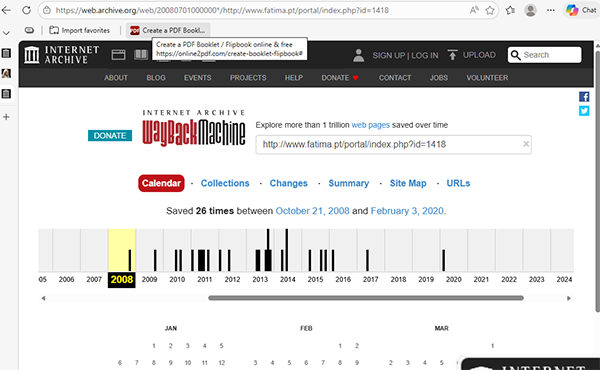The height and width of the screenshot is (370, 600).
Task: Click timeline scroll right arrow
Action: [569, 298]
